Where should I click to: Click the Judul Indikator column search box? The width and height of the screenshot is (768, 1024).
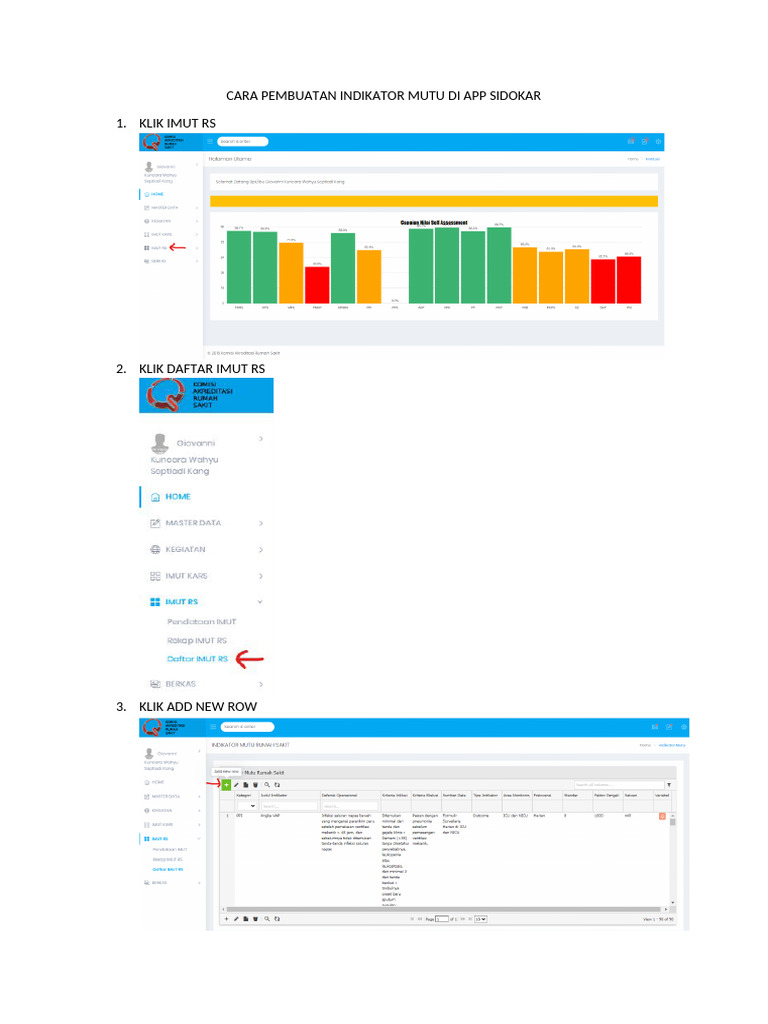click(289, 806)
